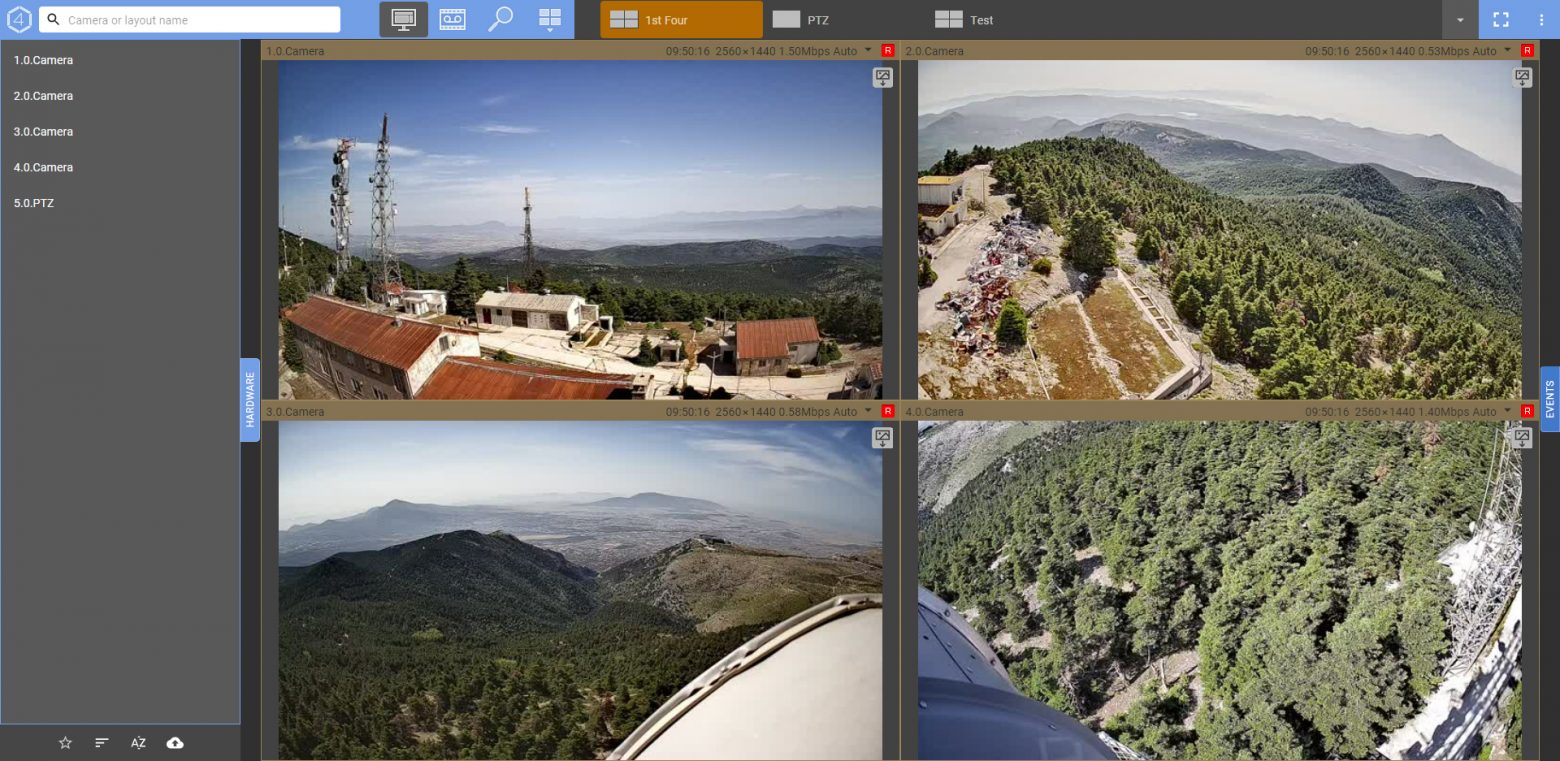The height and width of the screenshot is (761, 1560).
Task: Sort camera list alphabetically with A-Z icon
Action: pos(138,743)
